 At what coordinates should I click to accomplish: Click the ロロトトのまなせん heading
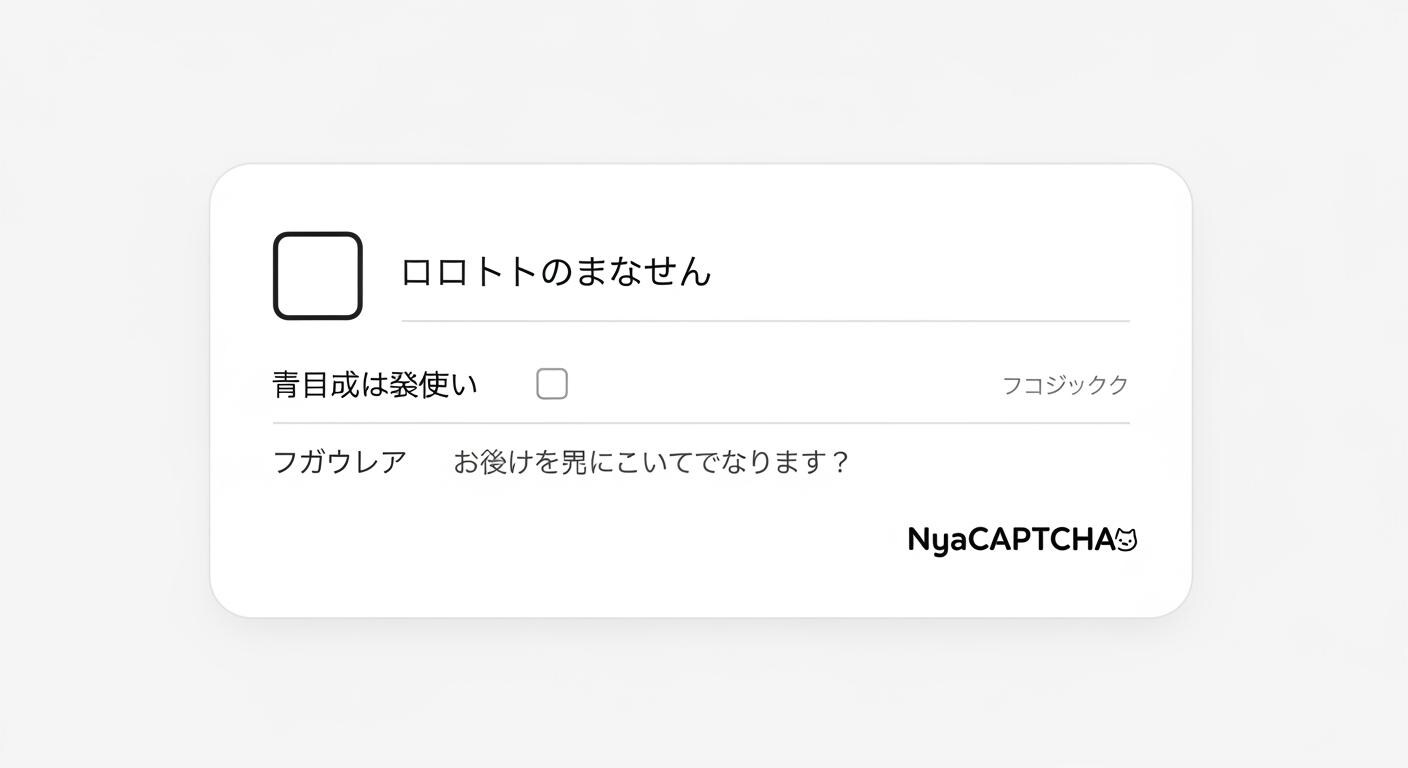click(556, 272)
